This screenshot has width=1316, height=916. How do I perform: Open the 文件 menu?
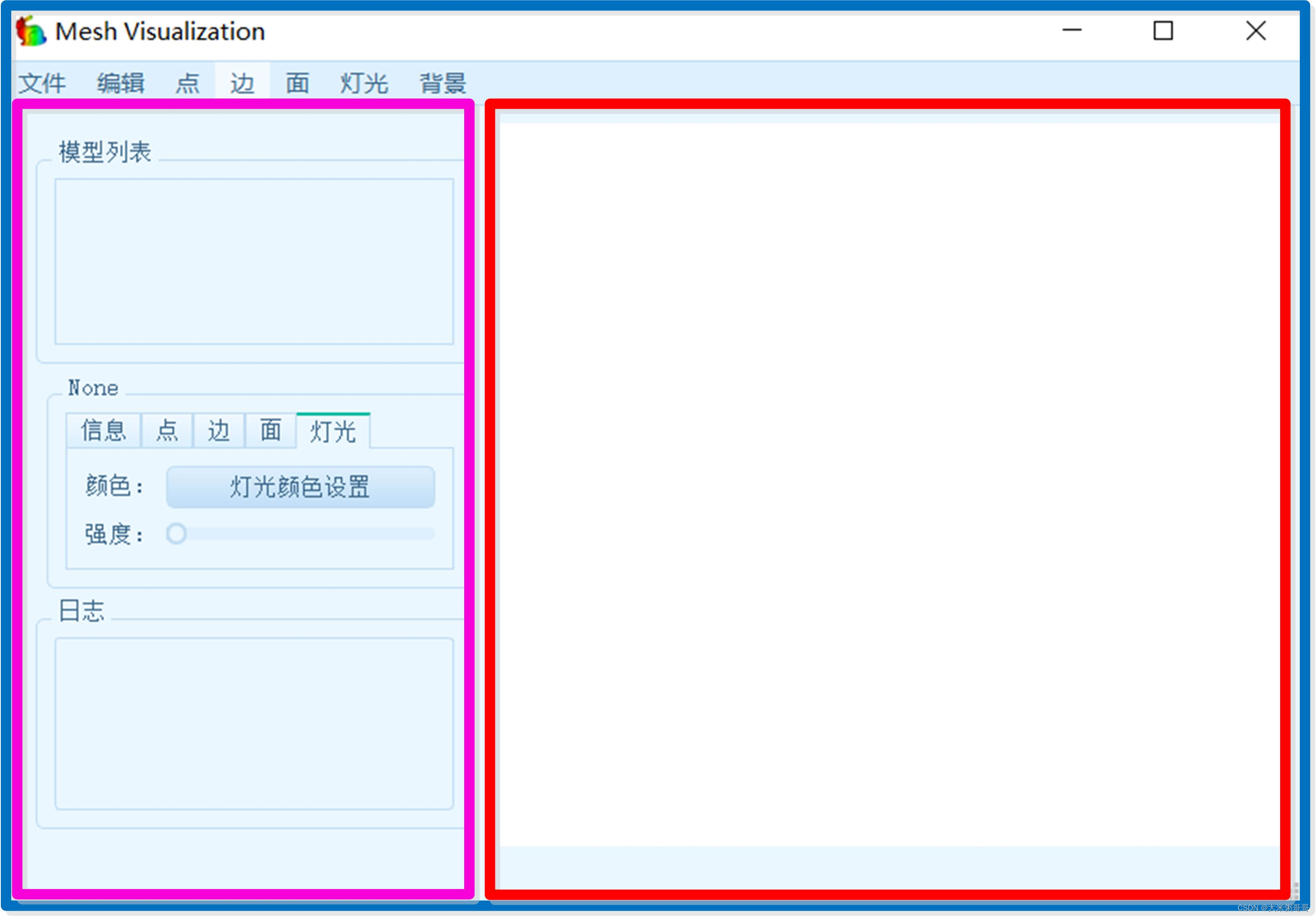pos(42,83)
